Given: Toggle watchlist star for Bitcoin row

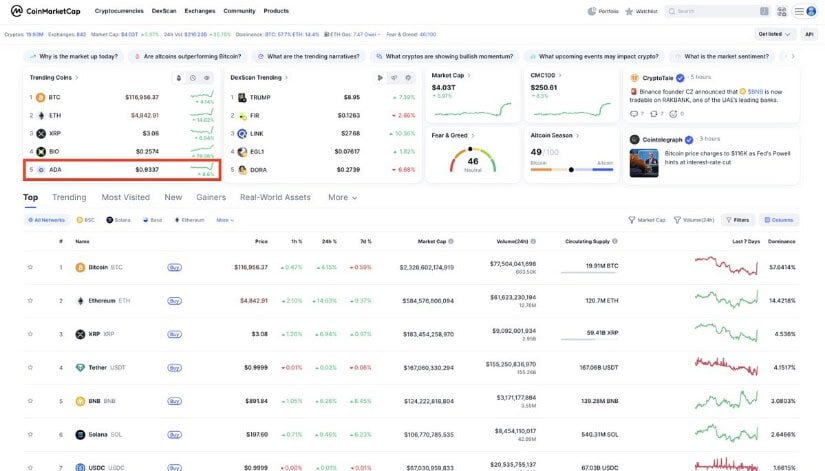Looking at the screenshot, I should coord(30,267).
